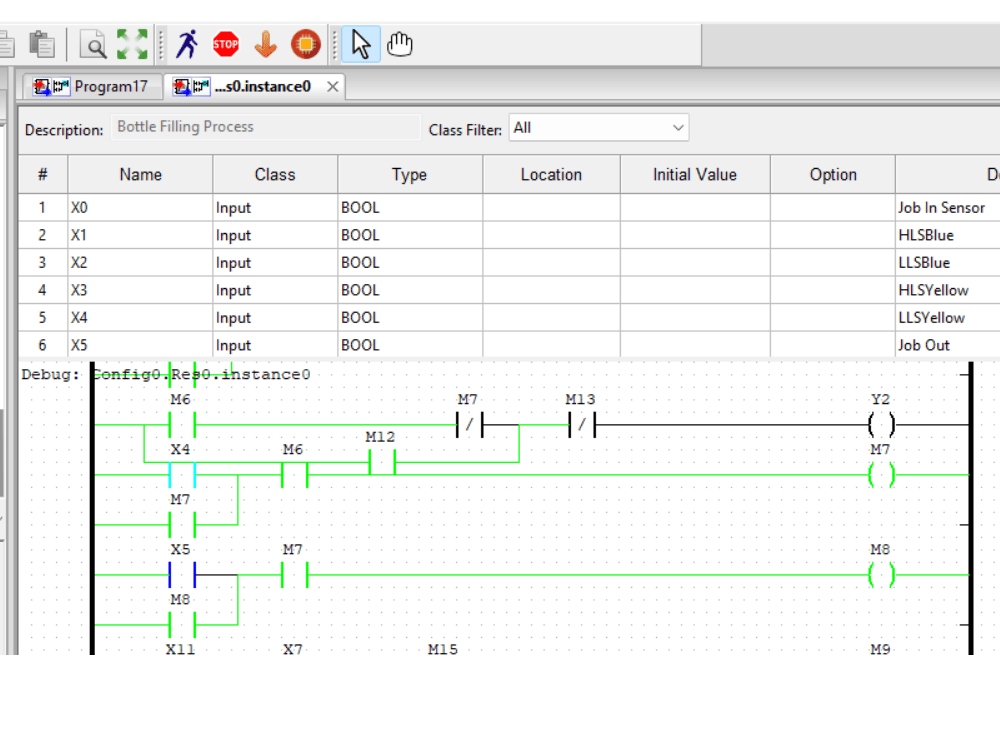Select the arrow selection tool
Image resolution: width=1000 pixels, height=750 pixels.
point(360,43)
